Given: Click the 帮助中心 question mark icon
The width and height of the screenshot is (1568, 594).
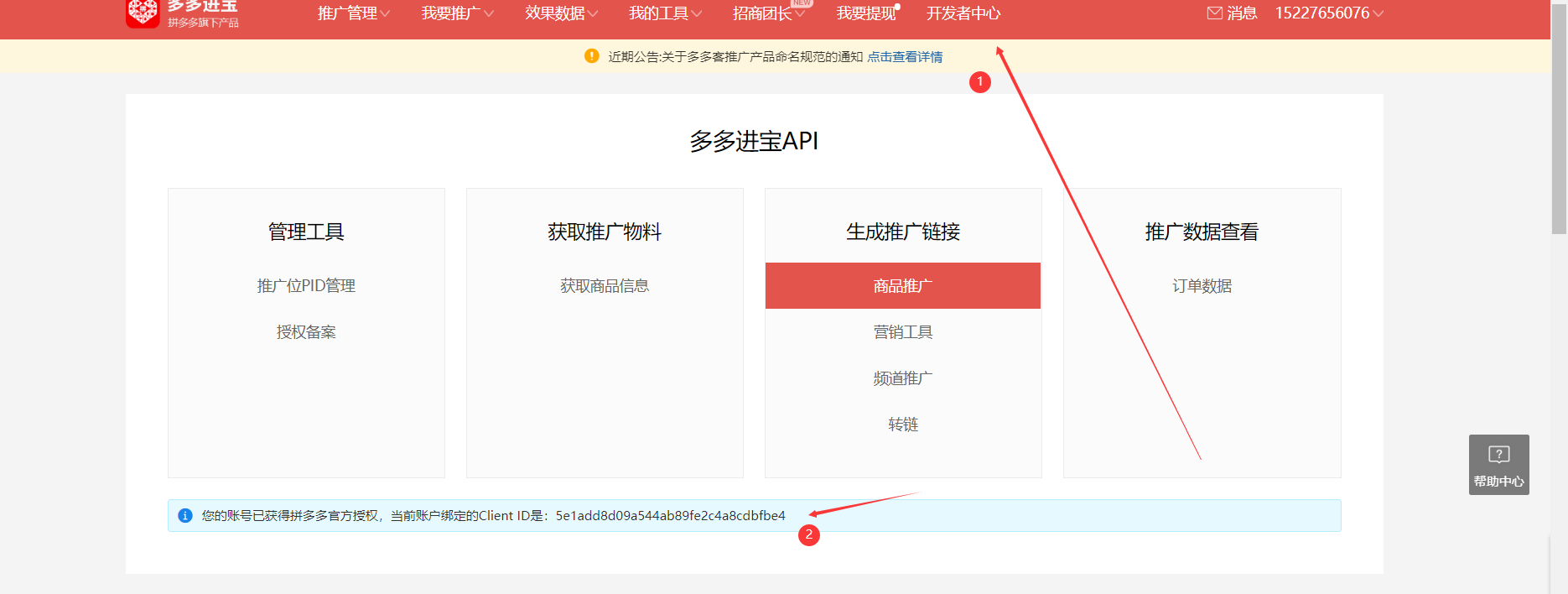Looking at the screenshot, I should (1499, 455).
